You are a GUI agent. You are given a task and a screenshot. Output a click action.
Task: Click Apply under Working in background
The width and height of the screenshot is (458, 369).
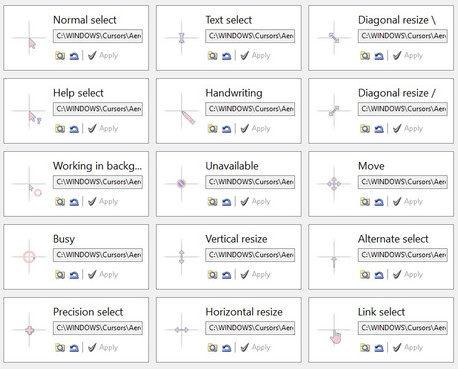(103, 201)
